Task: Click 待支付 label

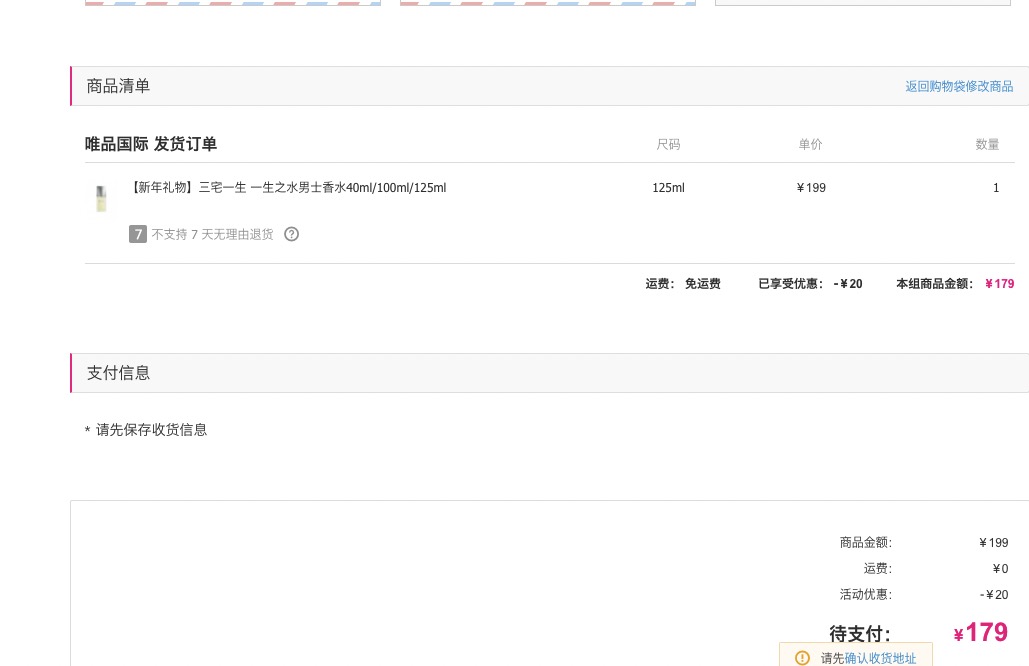Action: point(860,634)
